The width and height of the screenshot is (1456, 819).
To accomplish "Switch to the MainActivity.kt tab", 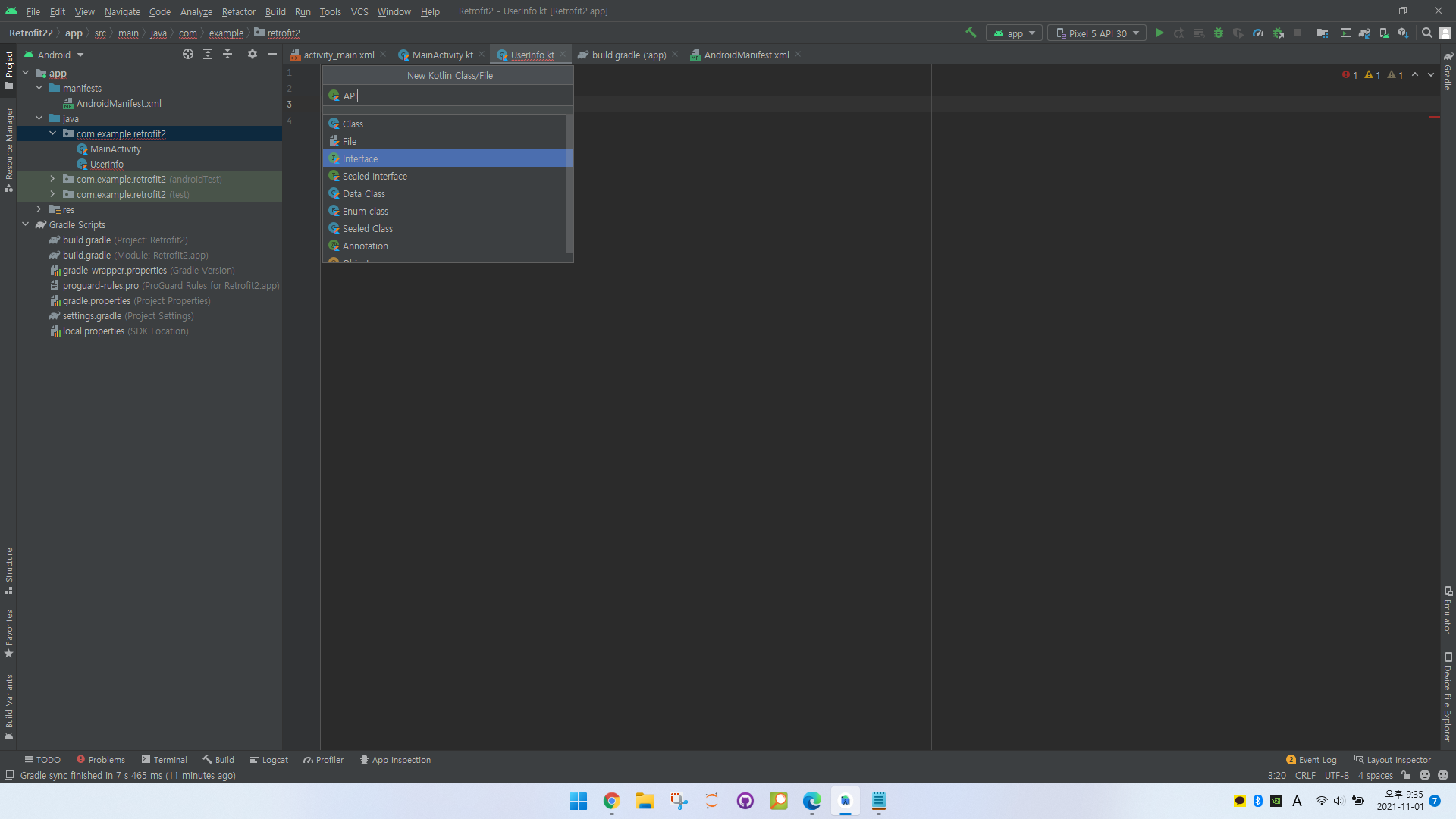I will tap(442, 55).
